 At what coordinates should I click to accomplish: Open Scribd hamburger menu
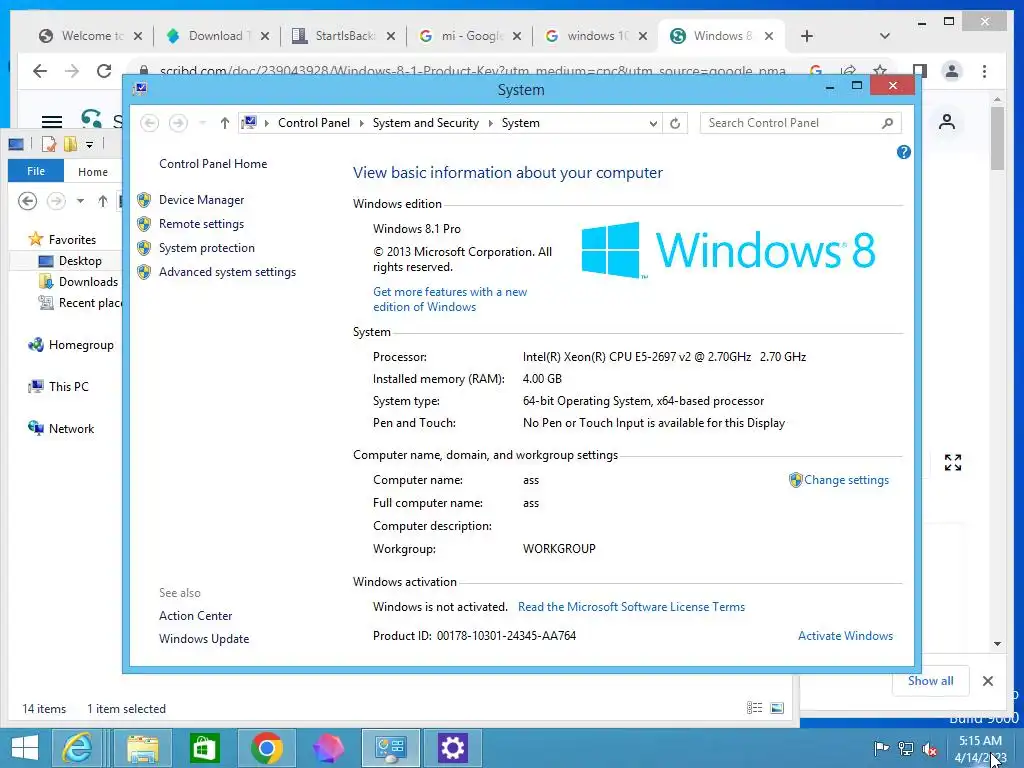point(52,121)
